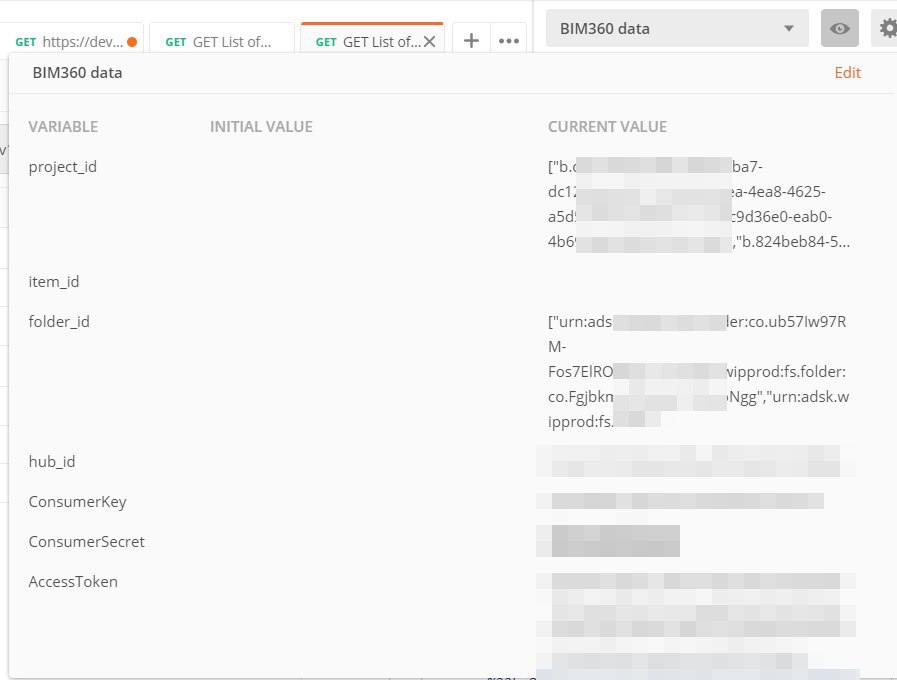This screenshot has width=897, height=680.
Task: Select the folder_id variable name
Action: pos(59,322)
